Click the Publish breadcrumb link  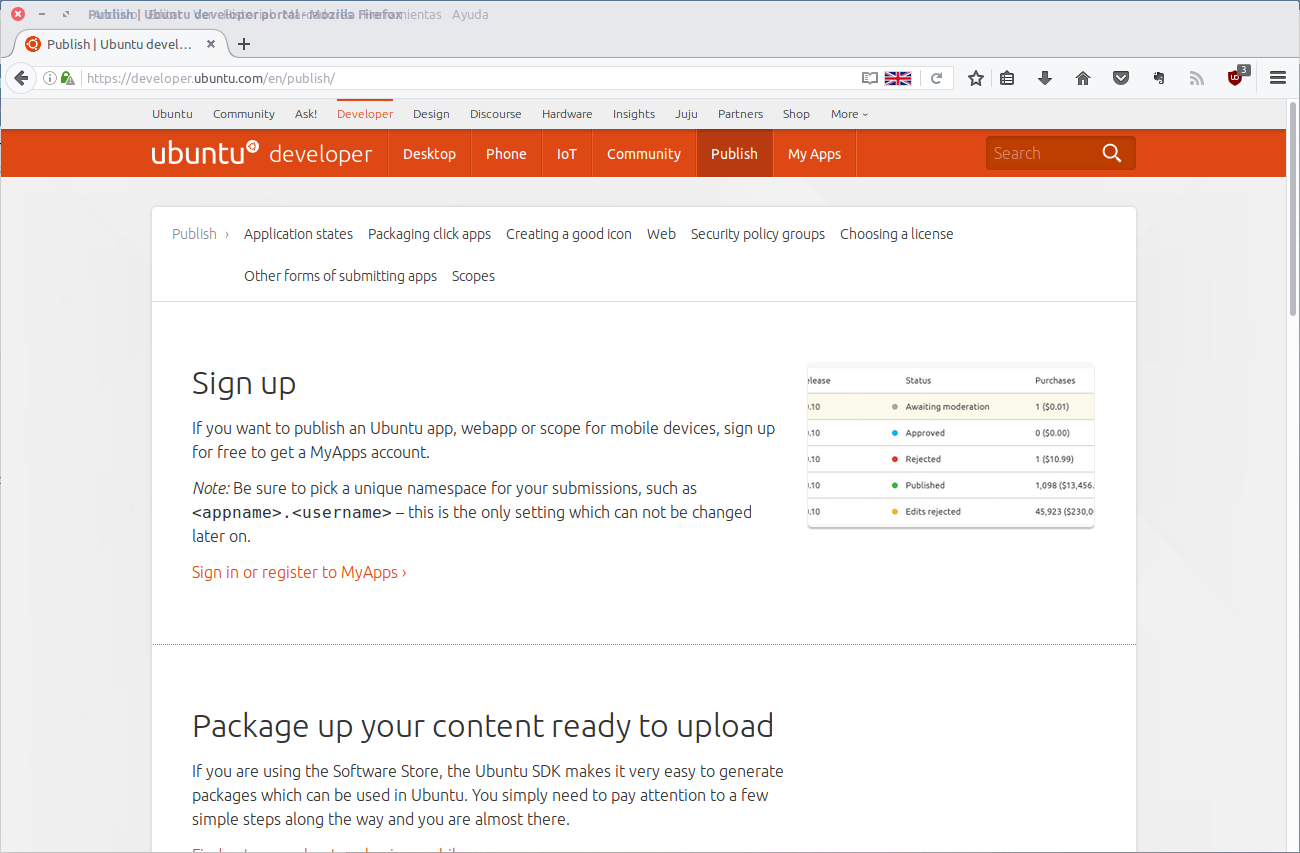194,234
